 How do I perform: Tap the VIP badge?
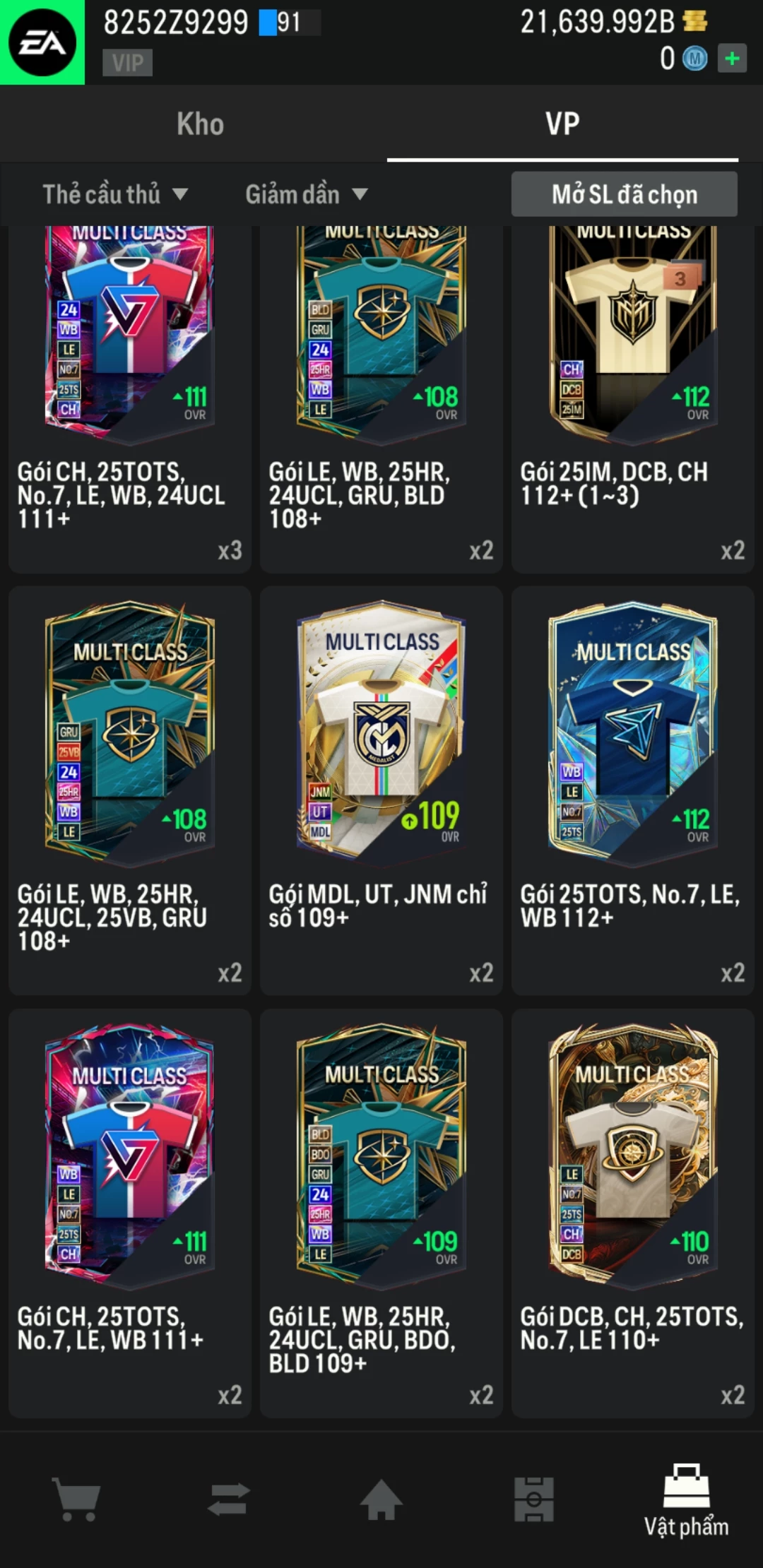[x=128, y=63]
